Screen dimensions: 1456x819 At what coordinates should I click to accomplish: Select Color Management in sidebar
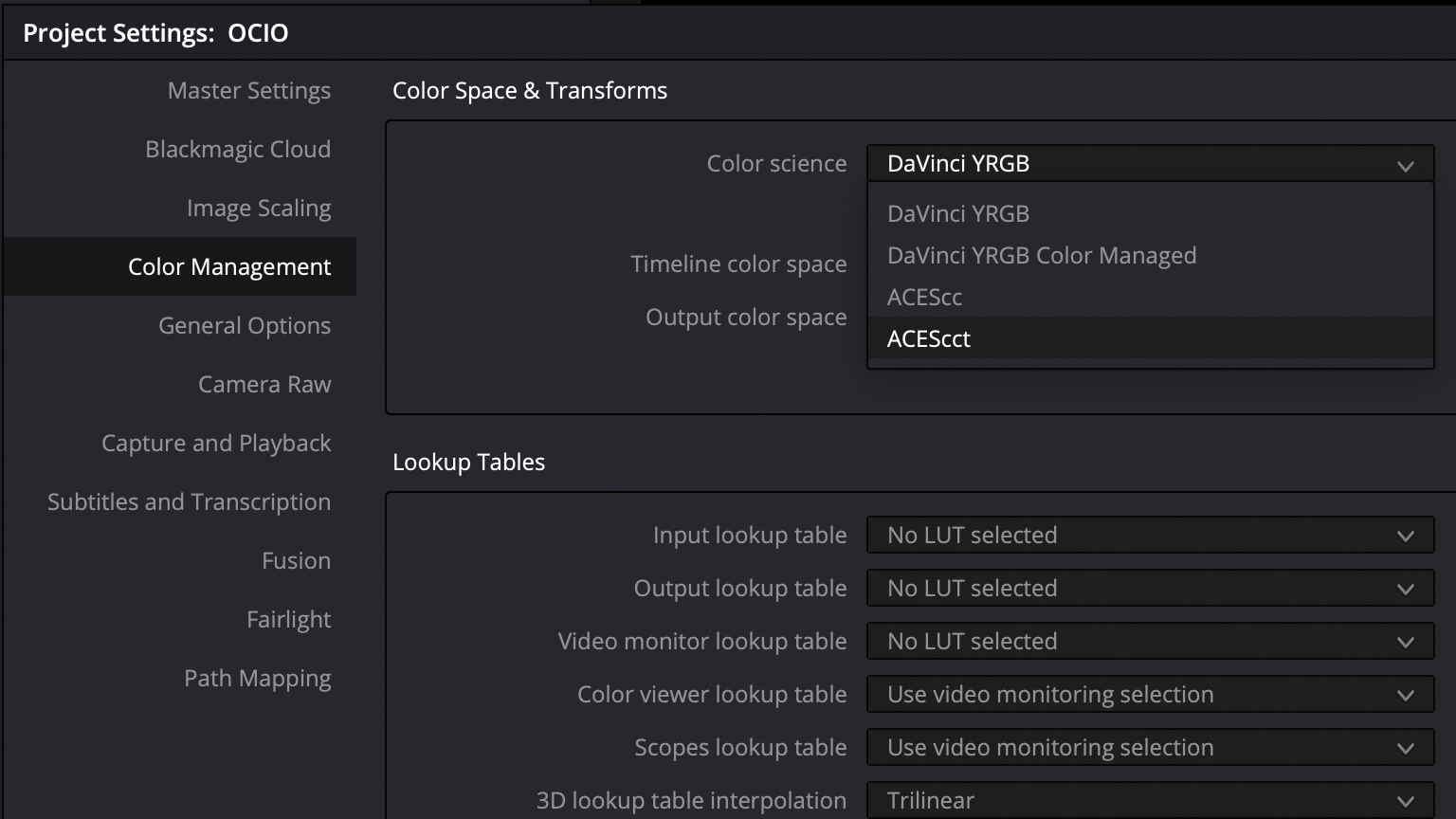(x=228, y=266)
